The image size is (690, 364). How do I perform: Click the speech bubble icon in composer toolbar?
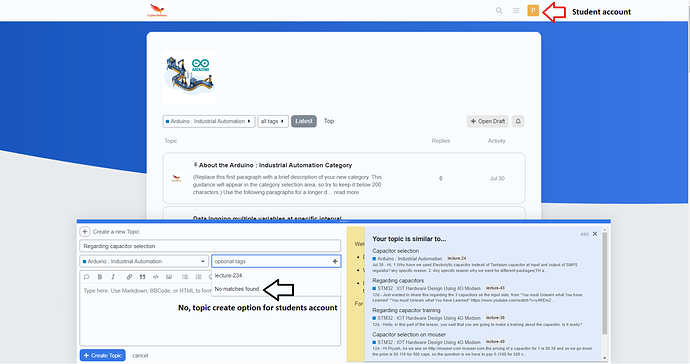point(87,277)
